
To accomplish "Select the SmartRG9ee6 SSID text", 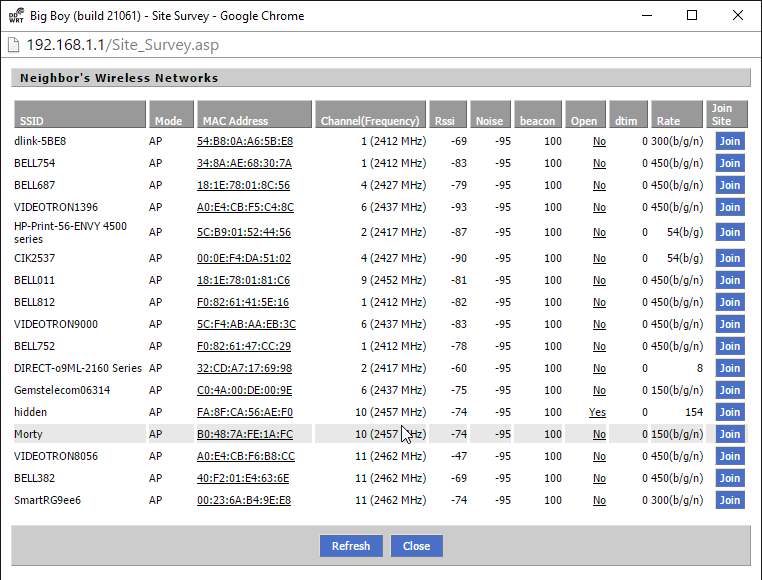I will [x=48, y=500].
